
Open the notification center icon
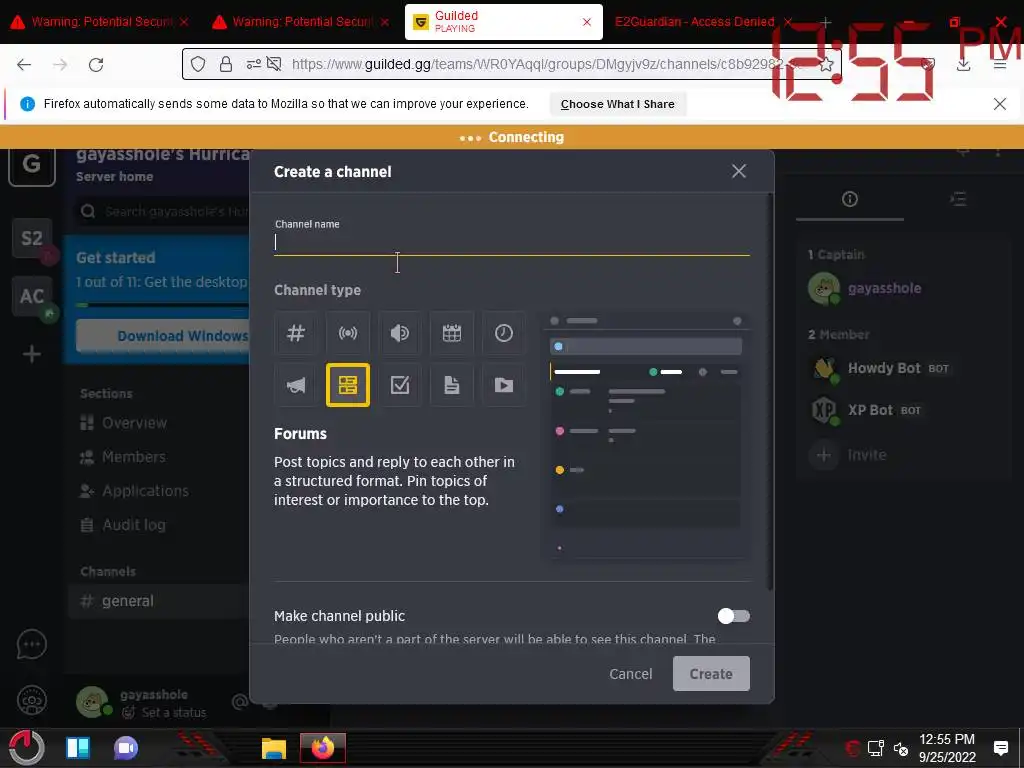coord(1000,748)
